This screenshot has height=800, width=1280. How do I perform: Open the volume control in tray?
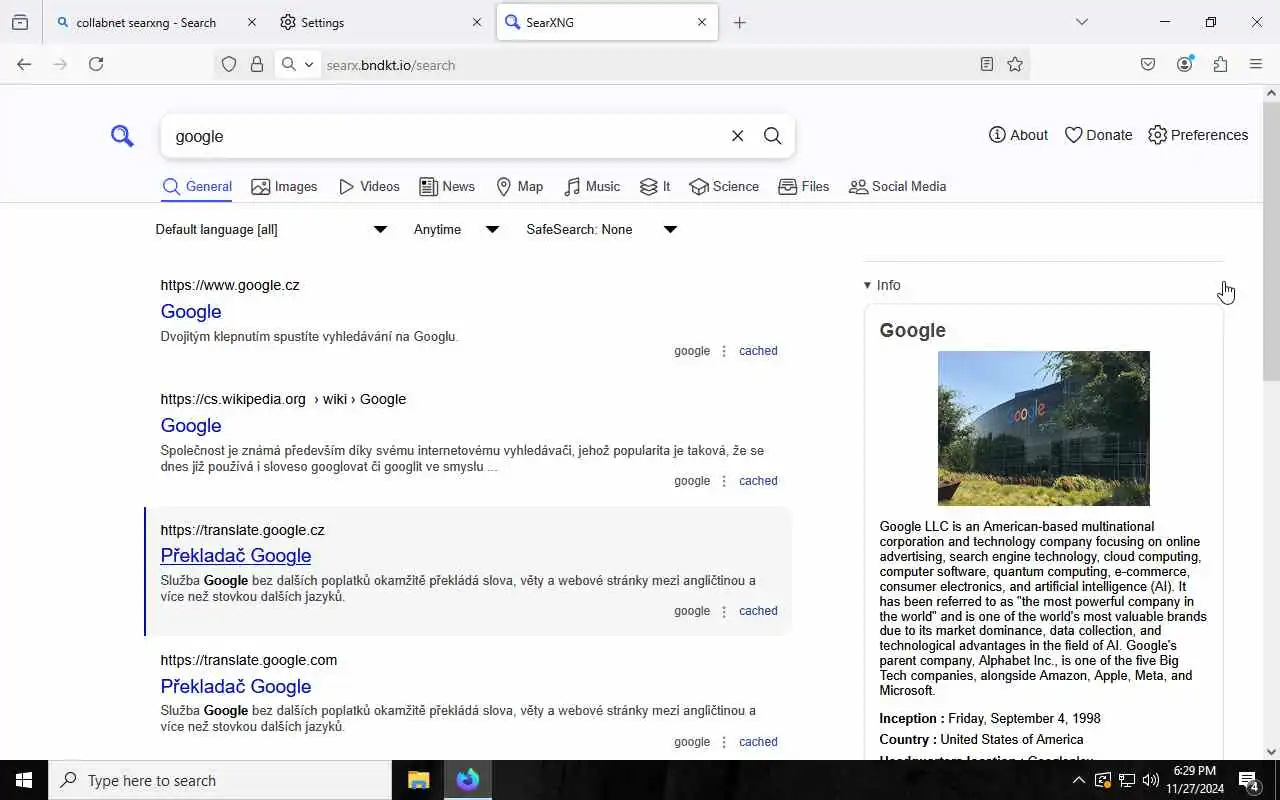(1151, 780)
